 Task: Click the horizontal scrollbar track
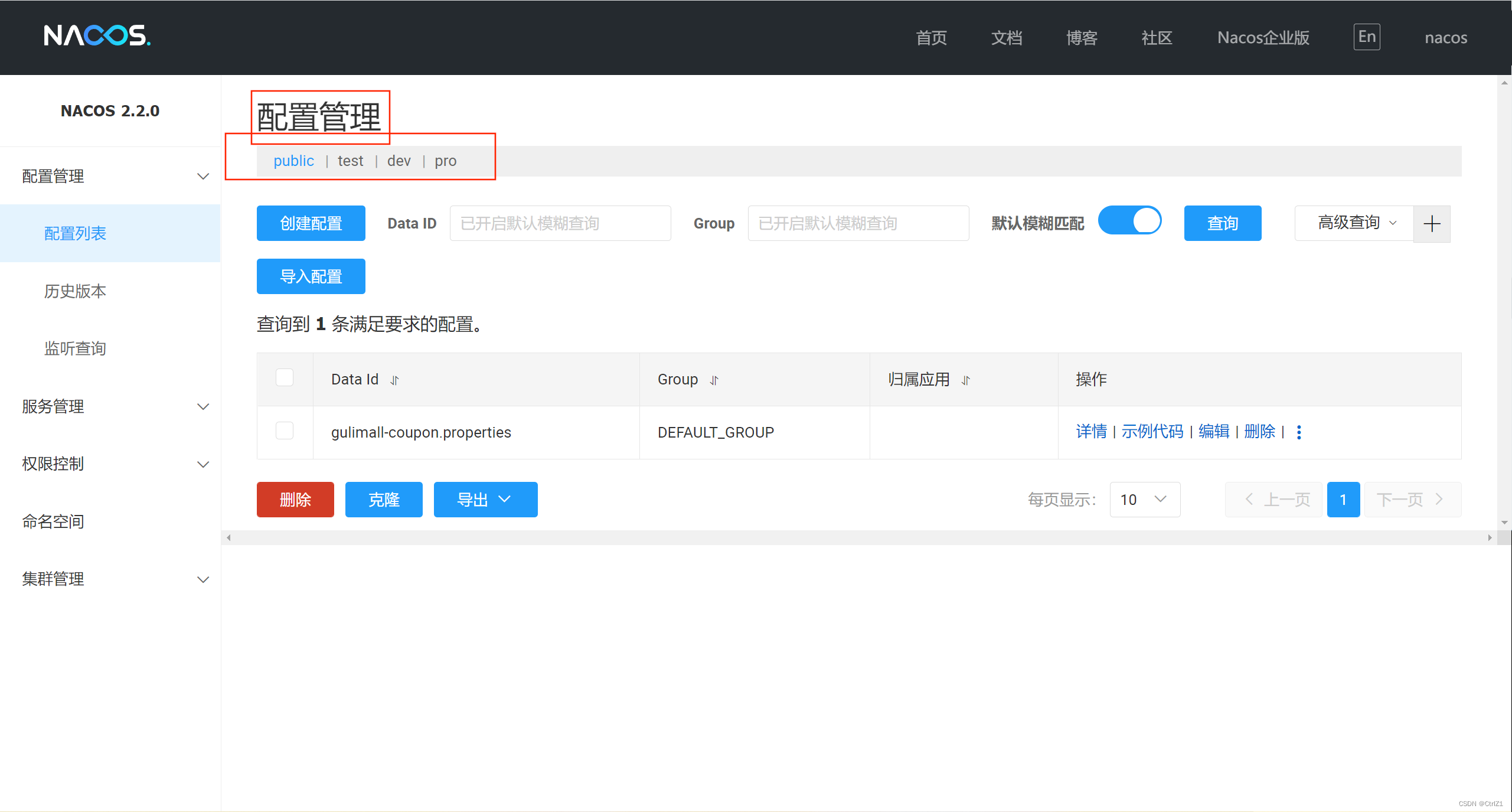pos(859,537)
